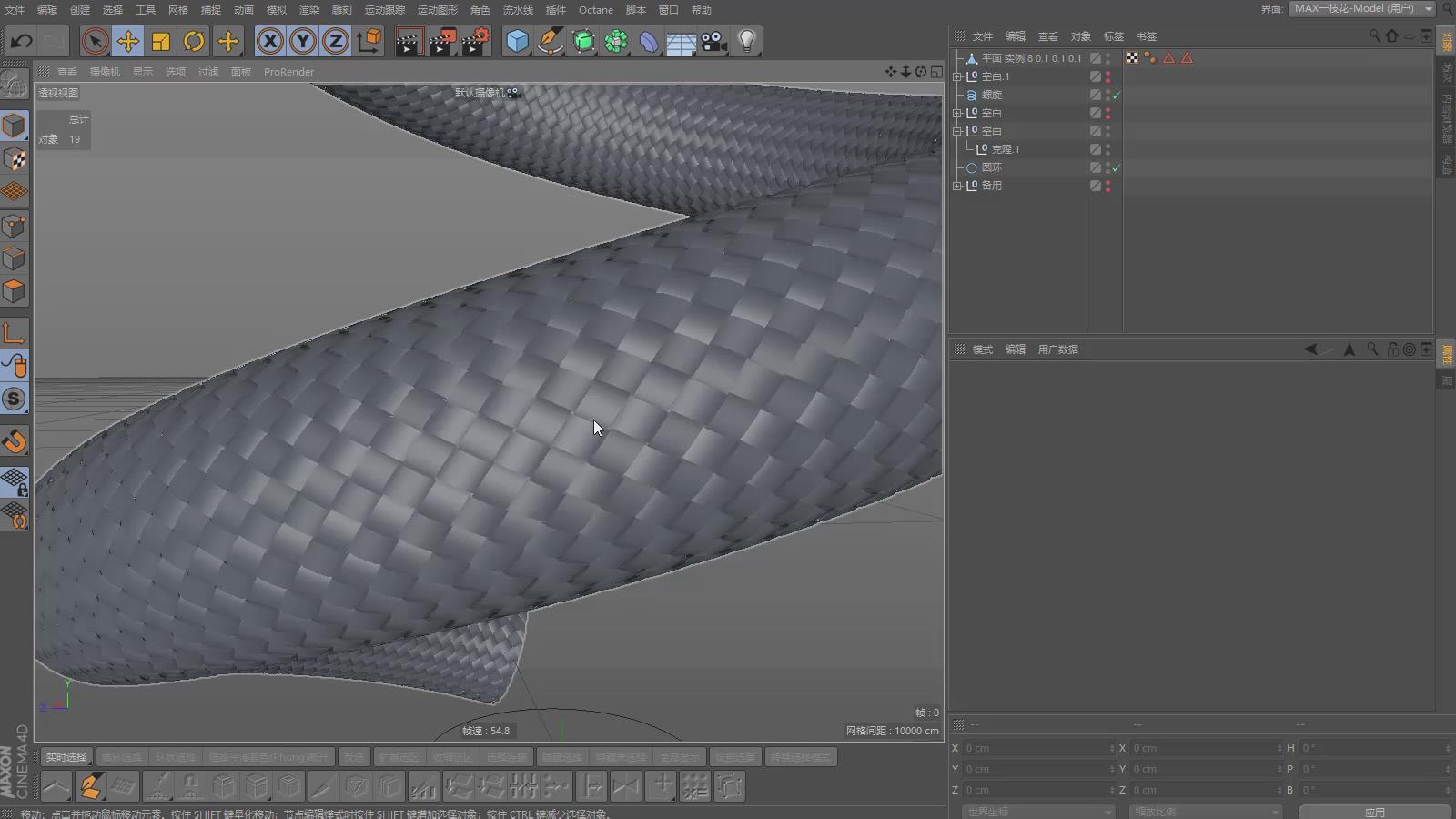Select the Move tool in top toolbar
Image resolution: width=1456 pixels, height=819 pixels.
pos(128,41)
